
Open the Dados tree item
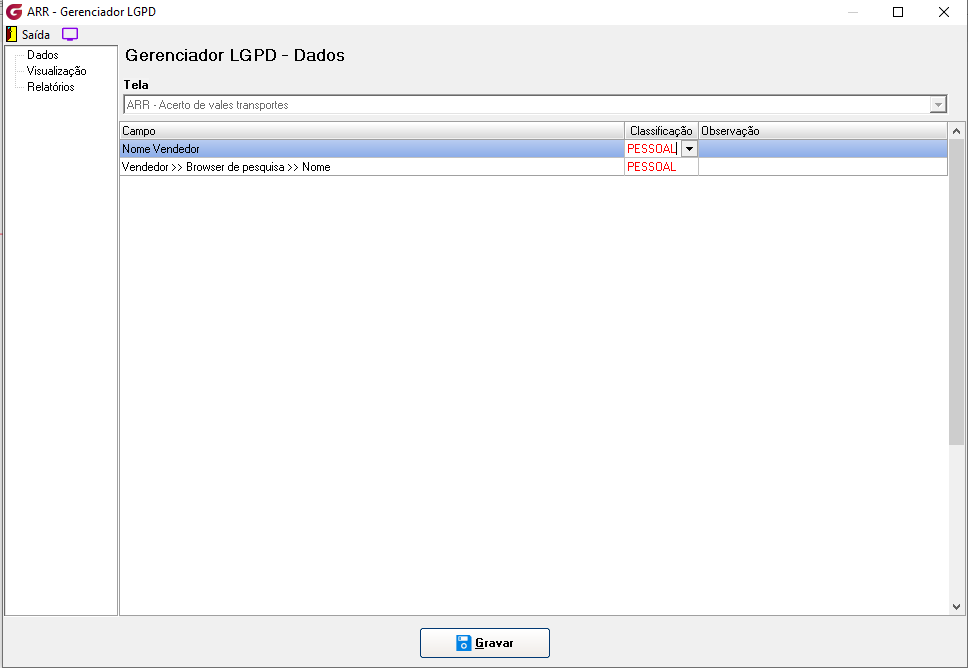(x=43, y=55)
